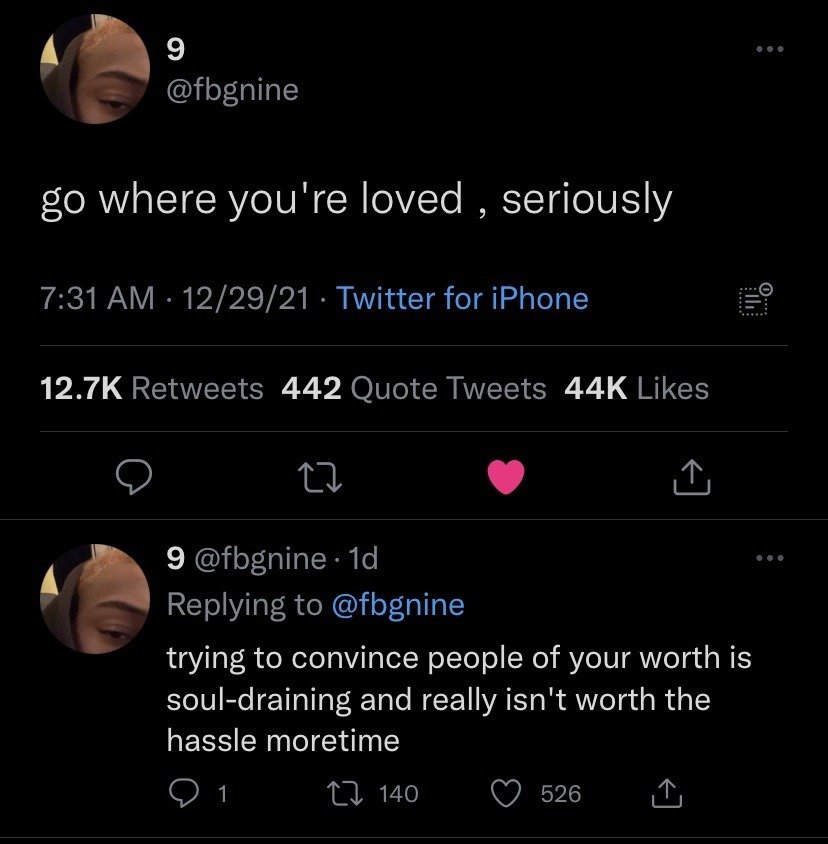Open the @fbgnine handle under name 9
Screen dimensions: 828x844
click(232, 90)
